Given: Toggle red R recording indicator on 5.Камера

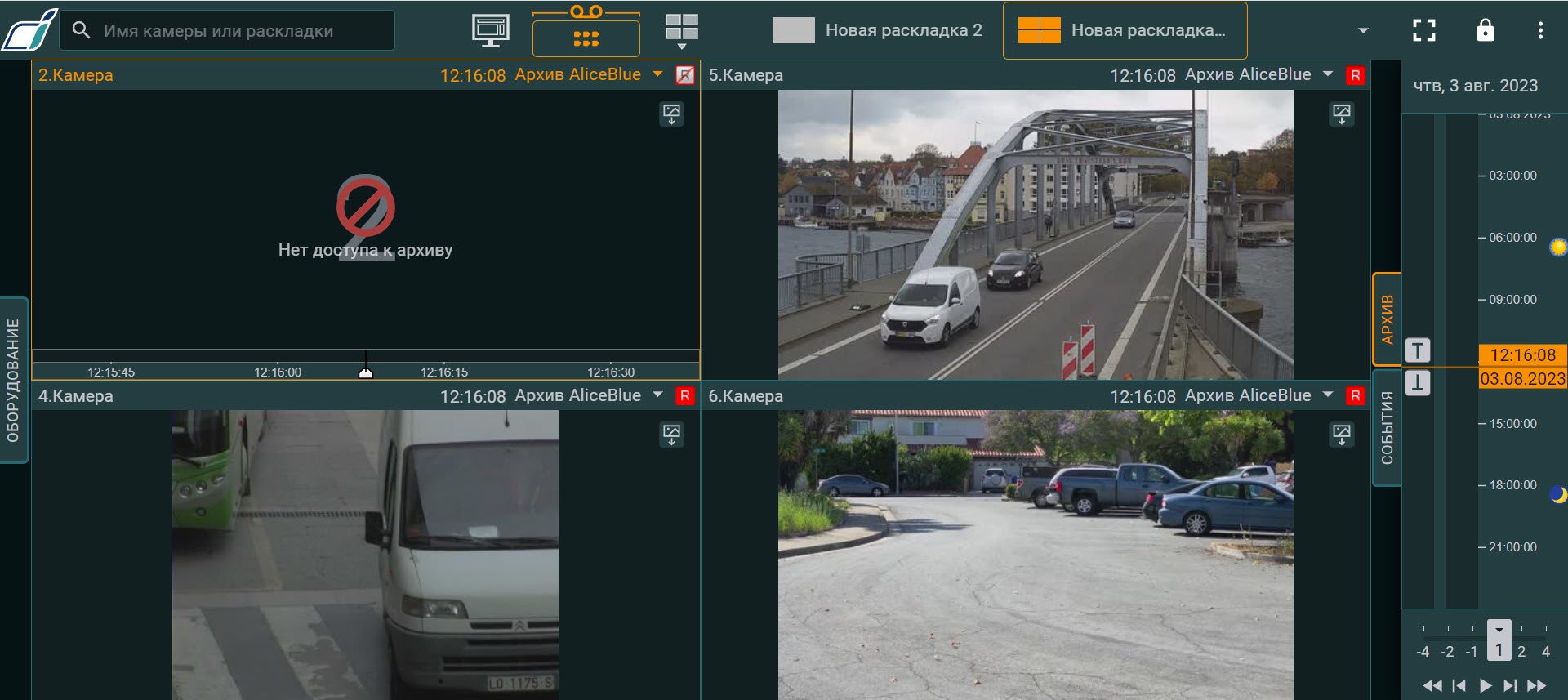Looking at the screenshot, I should (1355, 75).
